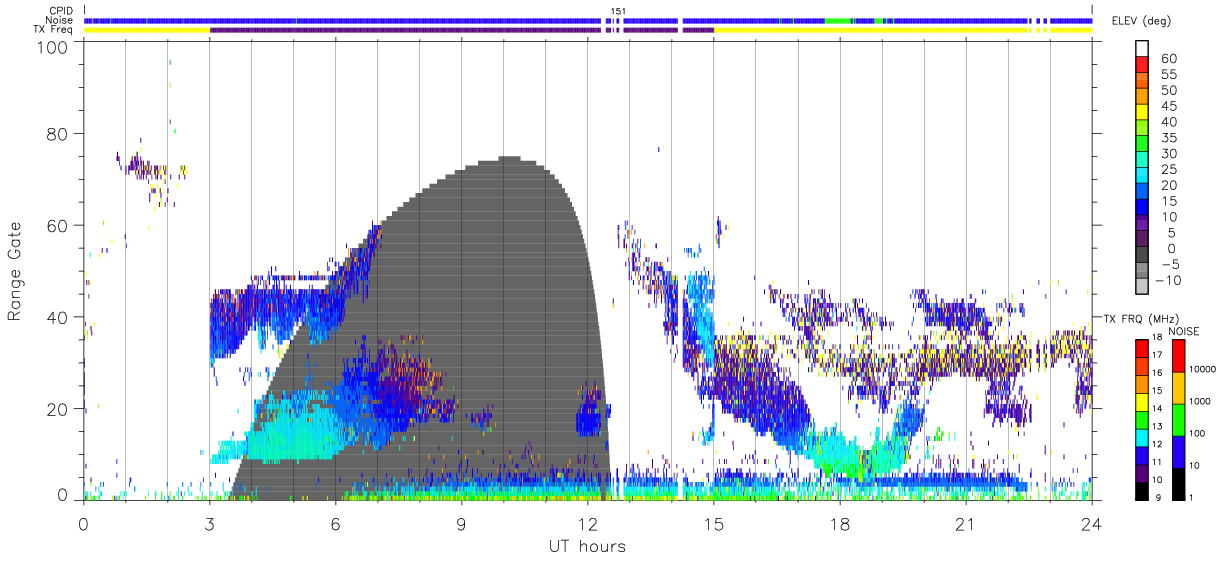The image size is (1228, 567).
Task: Click the 30 label on ELEV color bar
Action: click(x=1168, y=153)
